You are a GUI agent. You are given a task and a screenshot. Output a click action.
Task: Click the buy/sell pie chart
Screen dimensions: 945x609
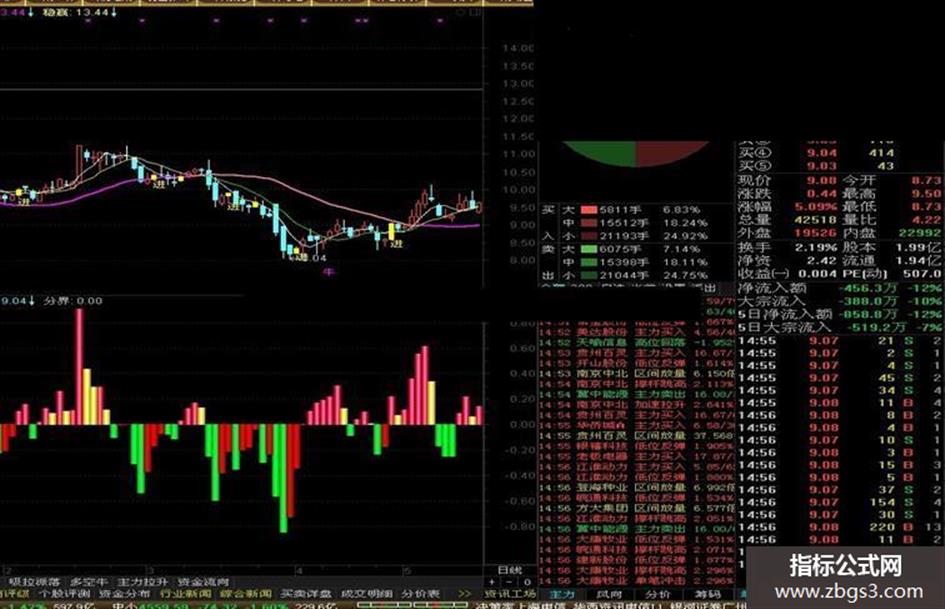(636, 153)
